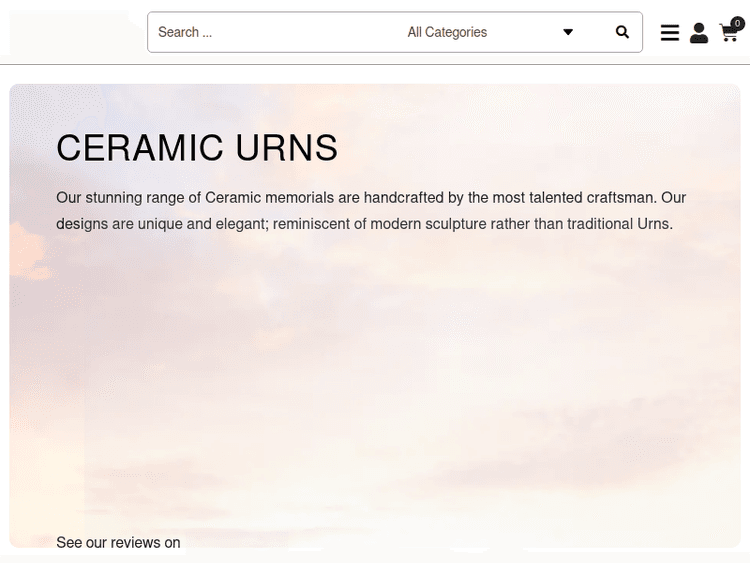View the shopping cart icon
The image size is (750, 563).
tap(728, 35)
